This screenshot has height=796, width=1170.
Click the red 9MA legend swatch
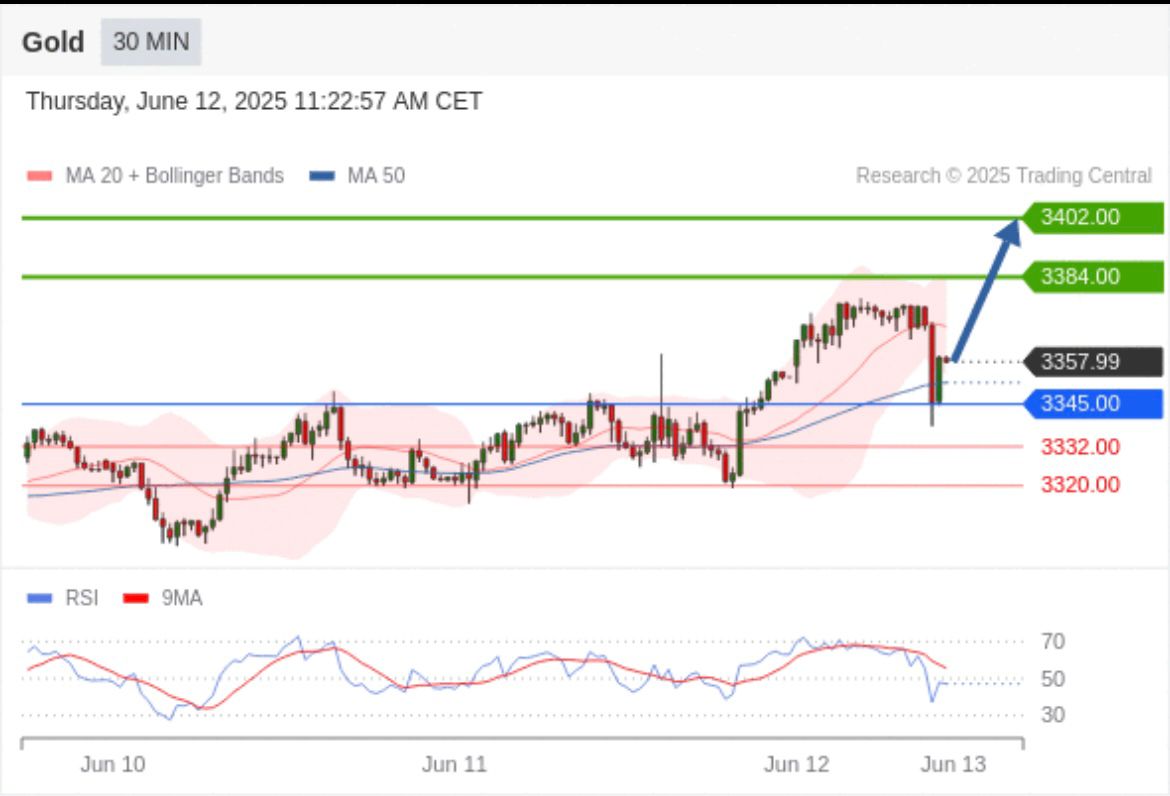pyautogui.click(x=135, y=598)
